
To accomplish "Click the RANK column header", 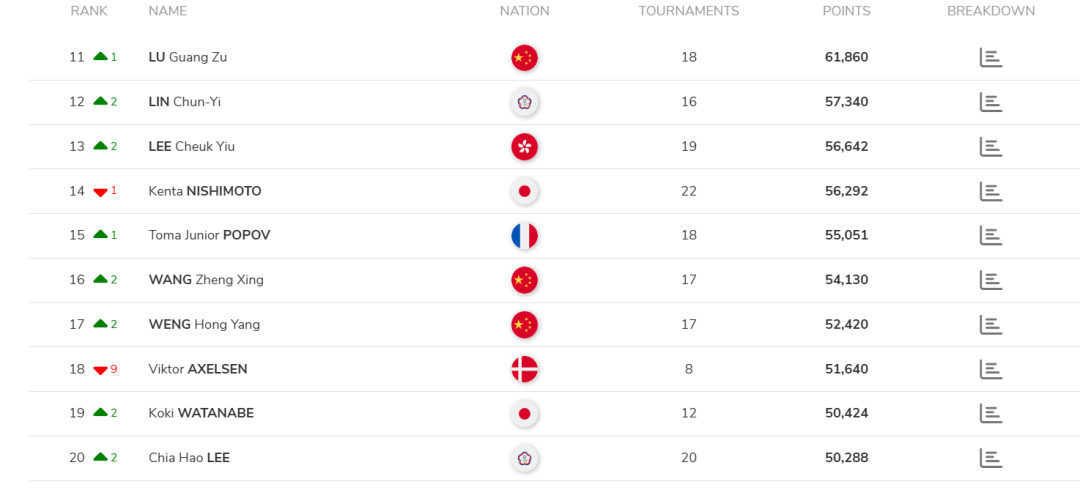I will [89, 11].
